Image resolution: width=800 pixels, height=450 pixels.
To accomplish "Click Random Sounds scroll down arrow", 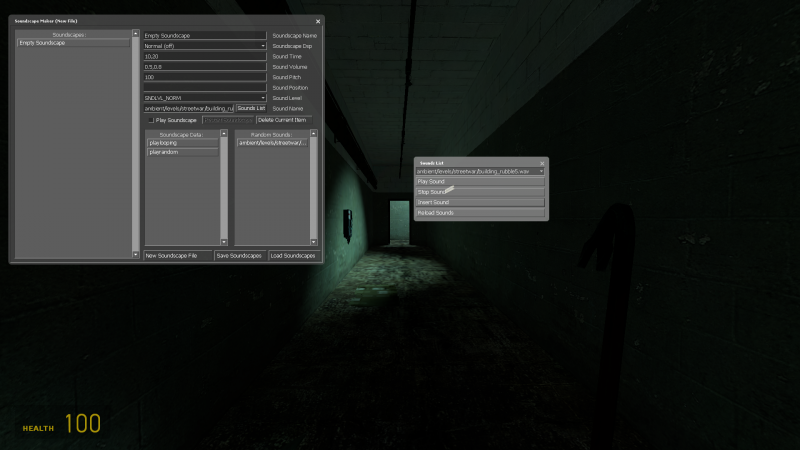I will coord(314,242).
